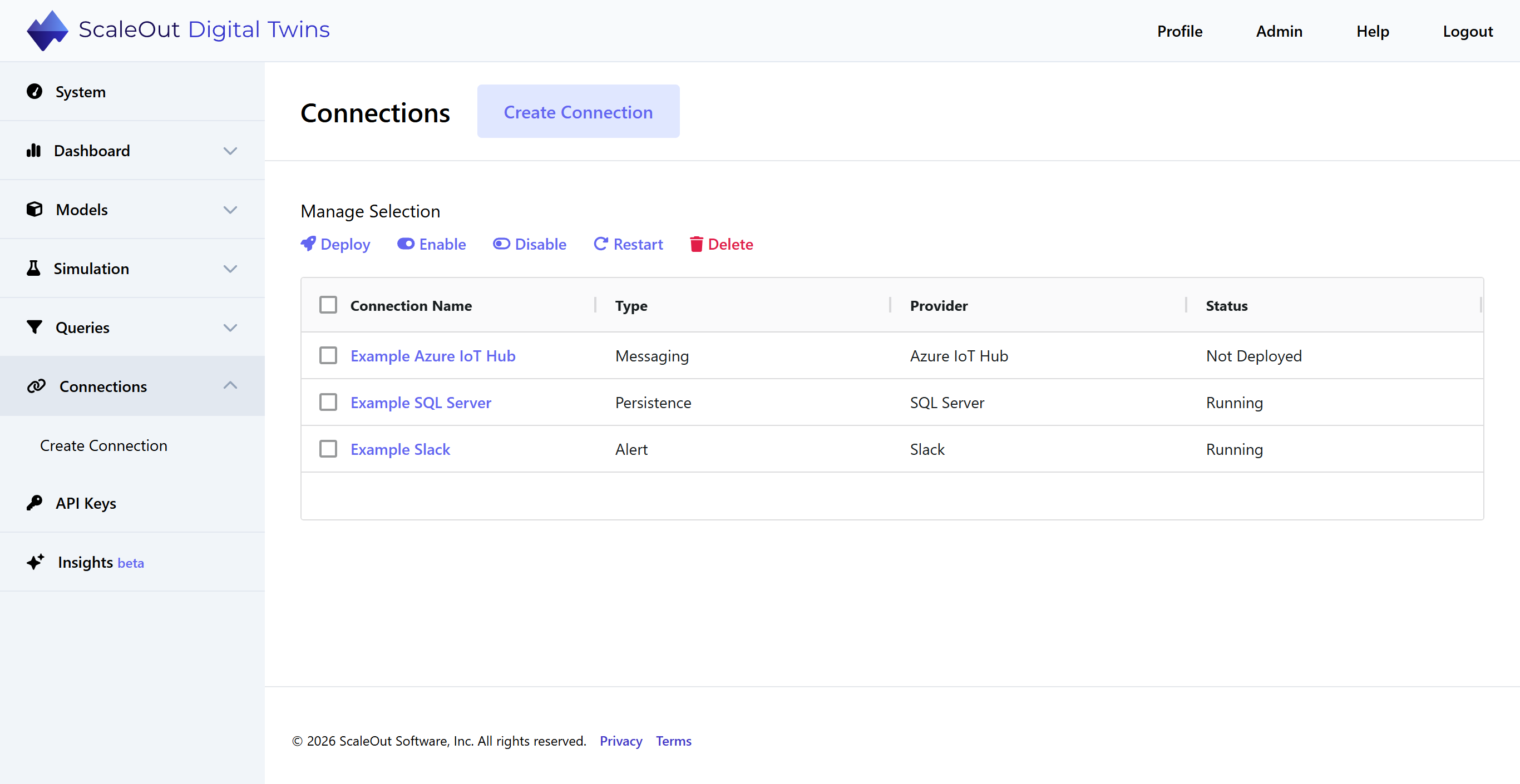
Task: Expand the Queries menu chevron
Action: (230, 328)
